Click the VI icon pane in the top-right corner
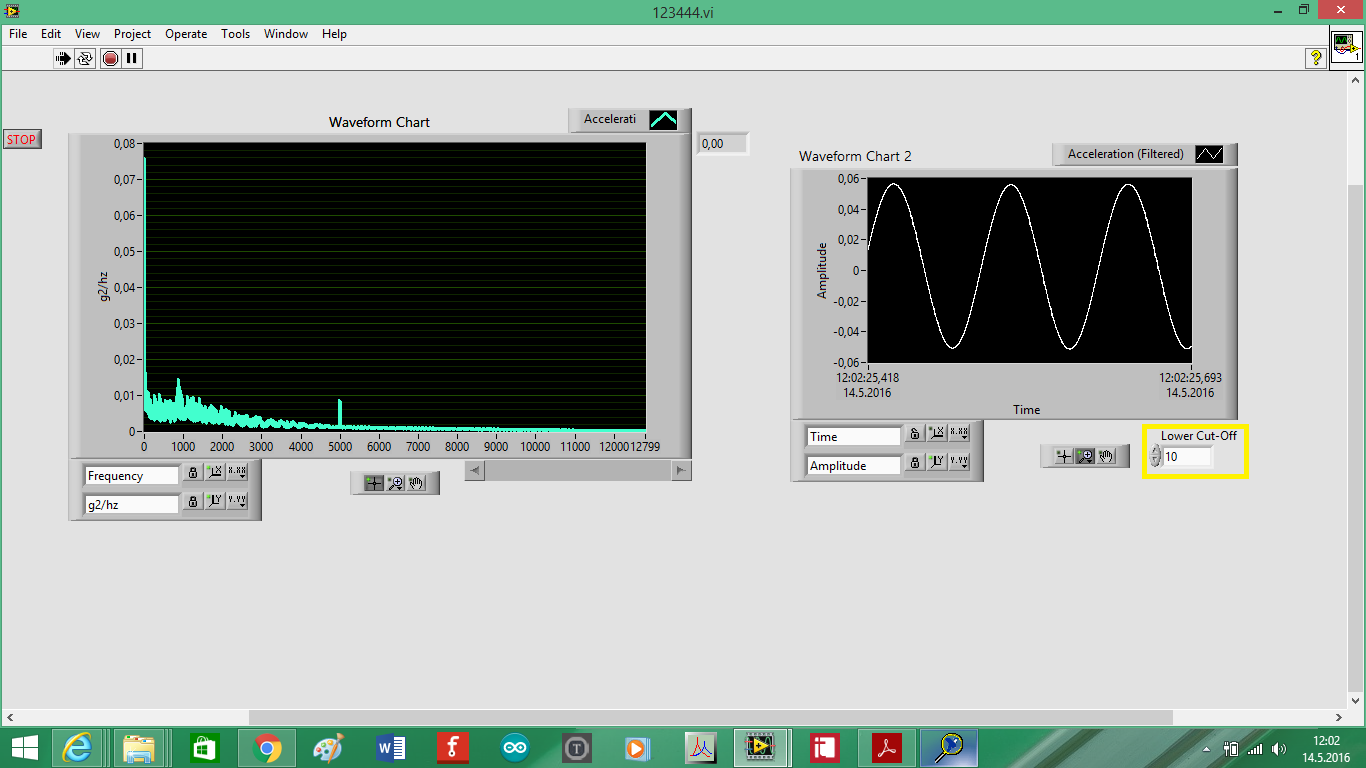Image resolution: width=1366 pixels, height=768 pixels. point(1346,46)
